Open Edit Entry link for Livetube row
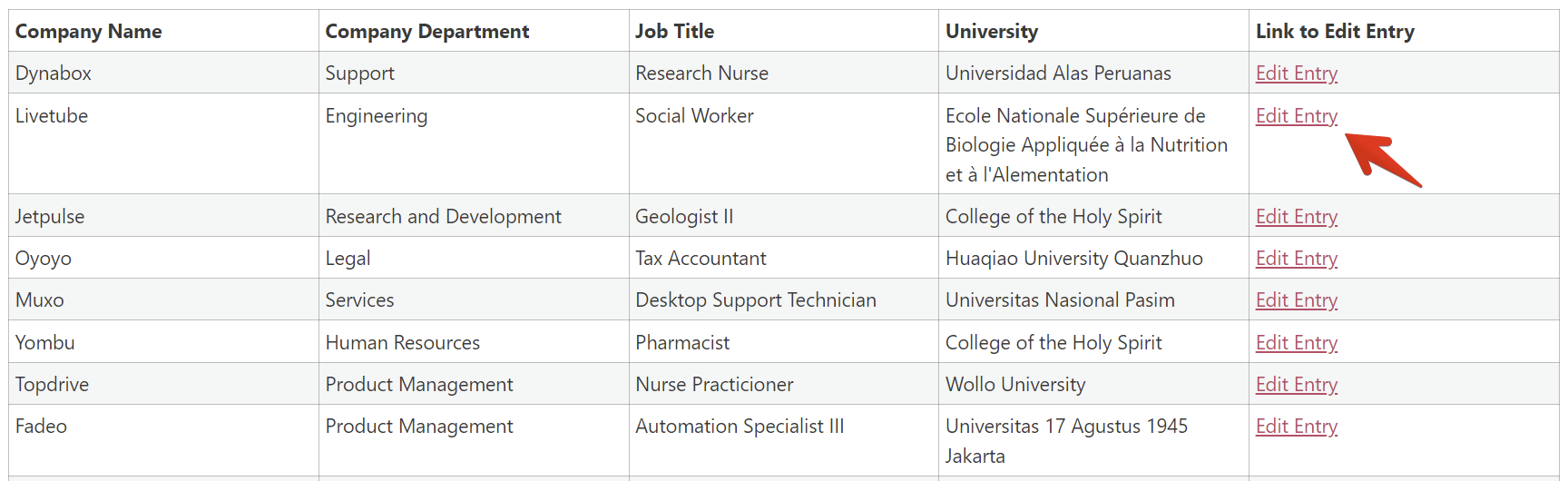 (x=1296, y=116)
